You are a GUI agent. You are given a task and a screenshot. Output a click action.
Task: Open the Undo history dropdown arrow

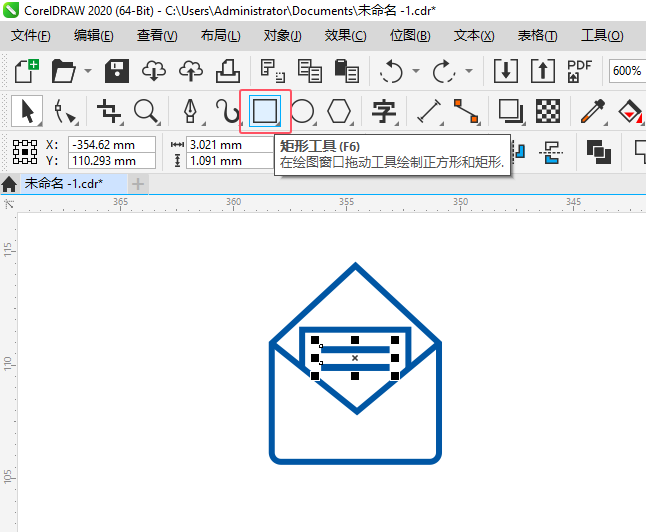coord(416,71)
